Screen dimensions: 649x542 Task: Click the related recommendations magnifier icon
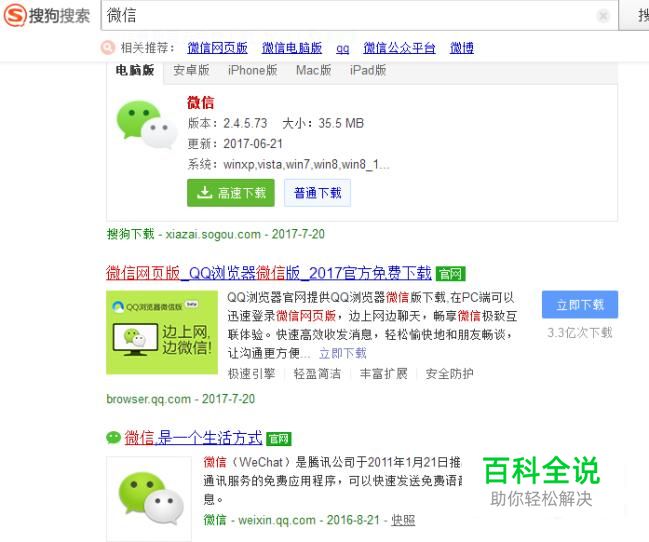[x=108, y=48]
